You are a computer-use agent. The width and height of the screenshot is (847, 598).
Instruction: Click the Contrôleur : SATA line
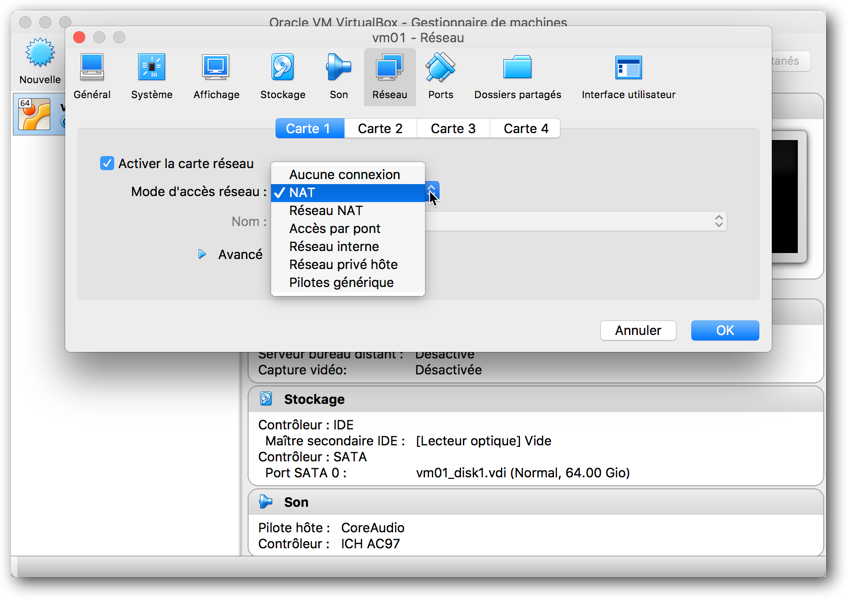[312, 456]
